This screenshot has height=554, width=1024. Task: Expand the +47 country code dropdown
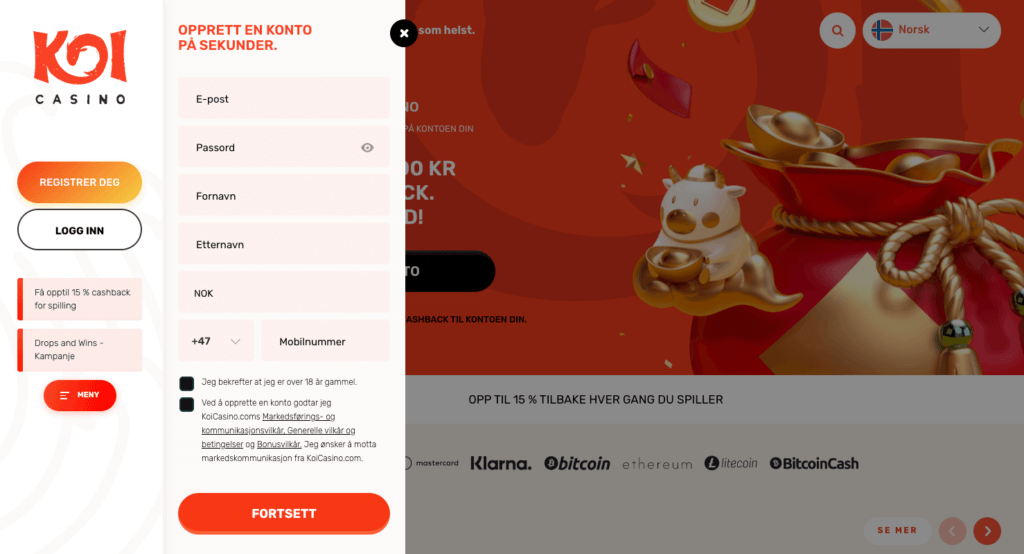pyautogui.click(x=216, y=341)
